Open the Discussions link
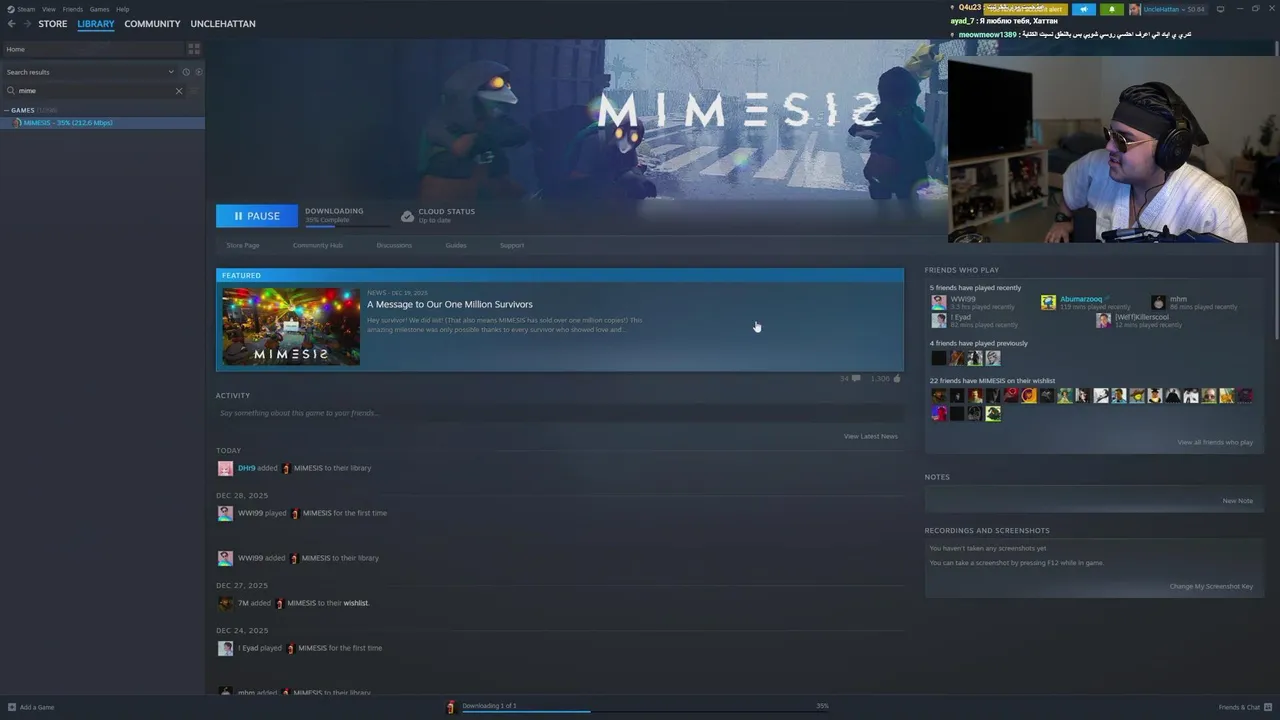 point(394,245)
